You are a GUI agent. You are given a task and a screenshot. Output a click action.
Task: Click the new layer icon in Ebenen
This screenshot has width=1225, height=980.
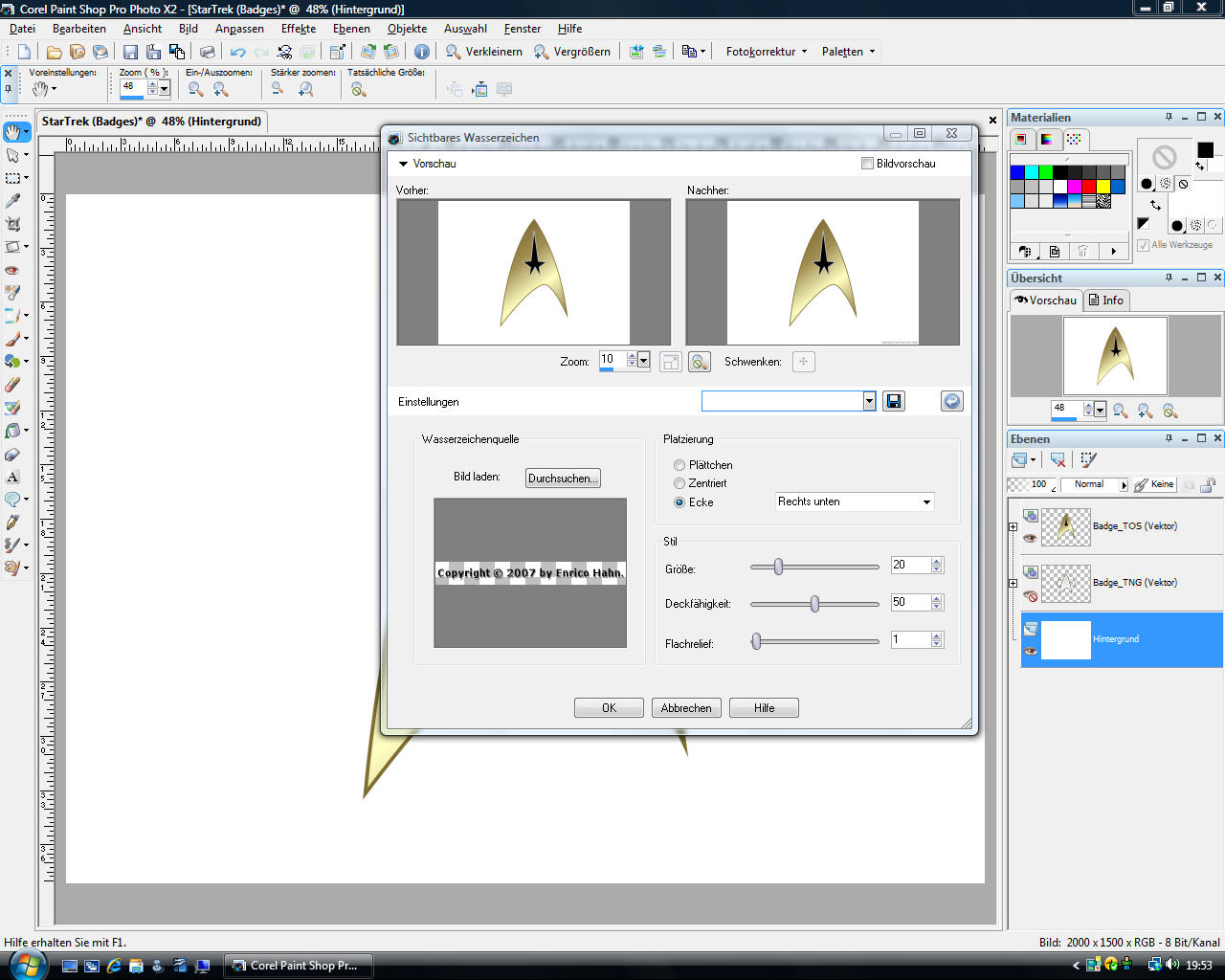(1020, 460)
